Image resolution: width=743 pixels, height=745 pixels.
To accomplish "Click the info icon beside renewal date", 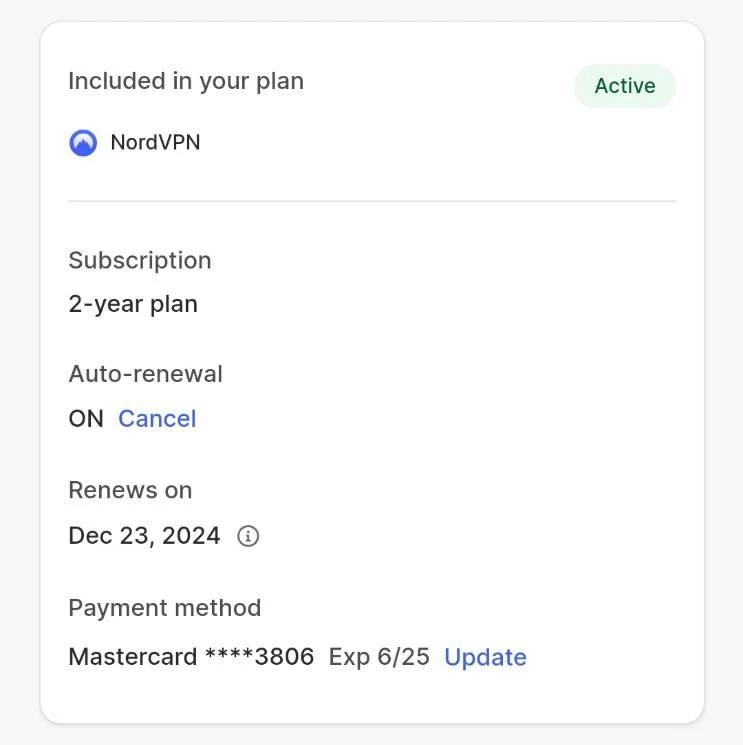I will click(x=248, y=536).
